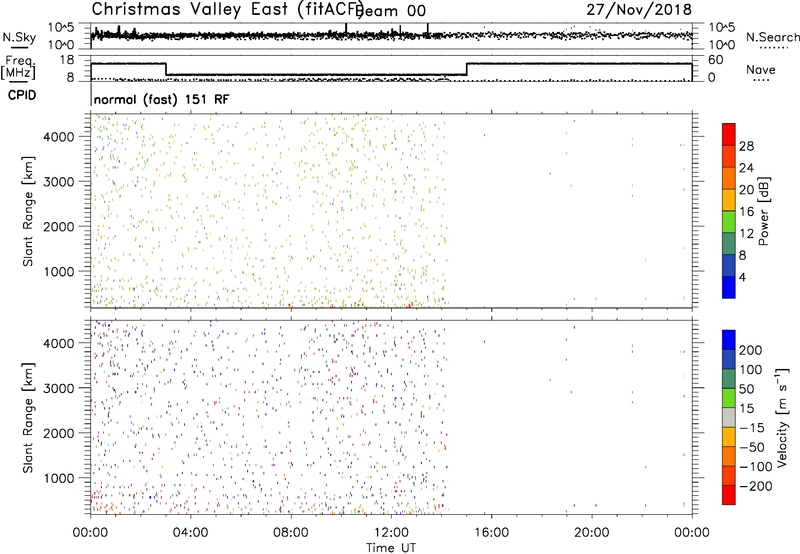Click the '3000' tick in the Velocity panel

(x=58, y=388)
